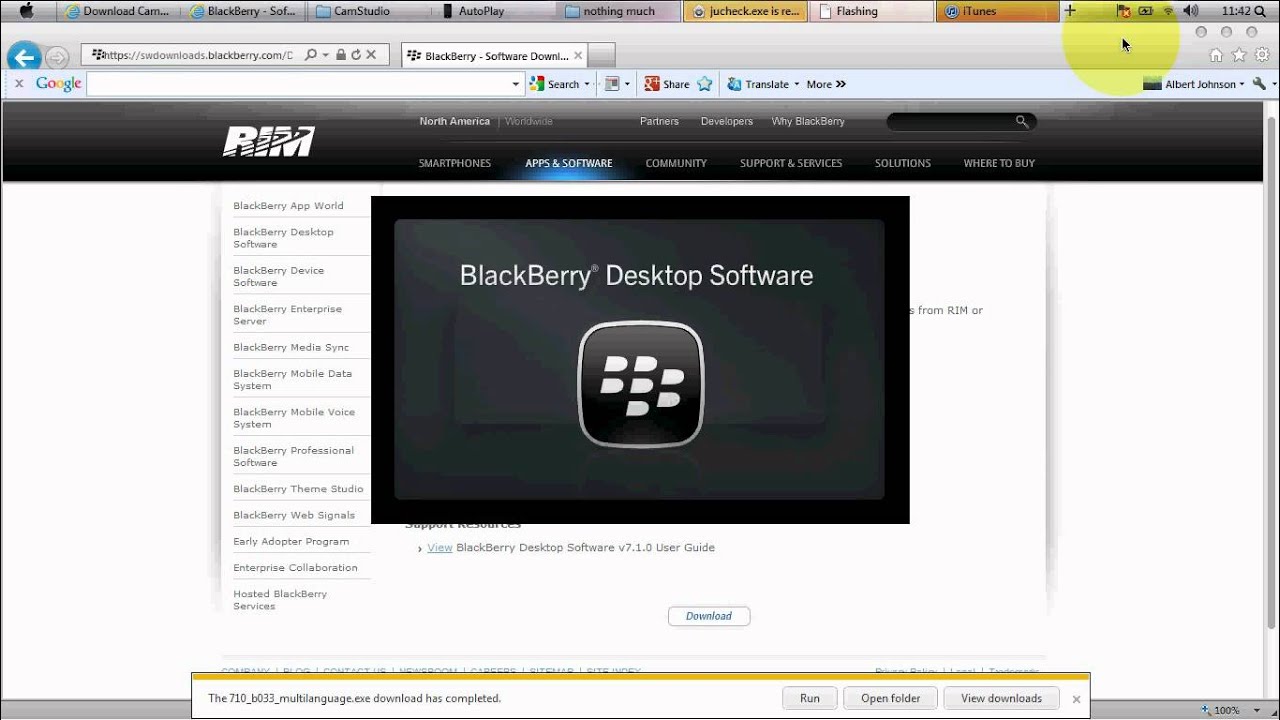Open the Developers link
The height and width of the screenshot is (720, 1280).
(x=726, y=121)
